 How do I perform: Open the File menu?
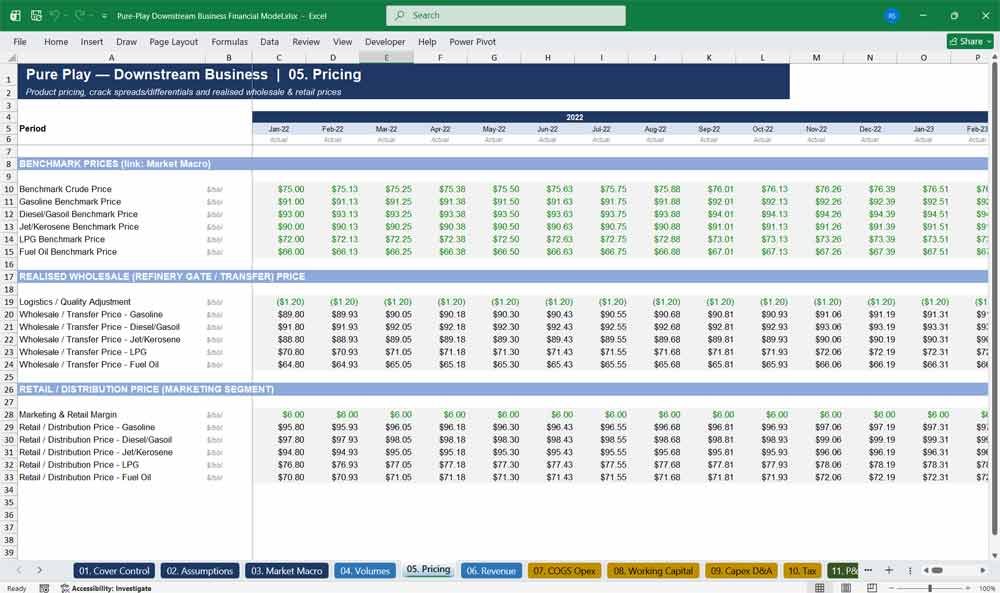point(20,41)
